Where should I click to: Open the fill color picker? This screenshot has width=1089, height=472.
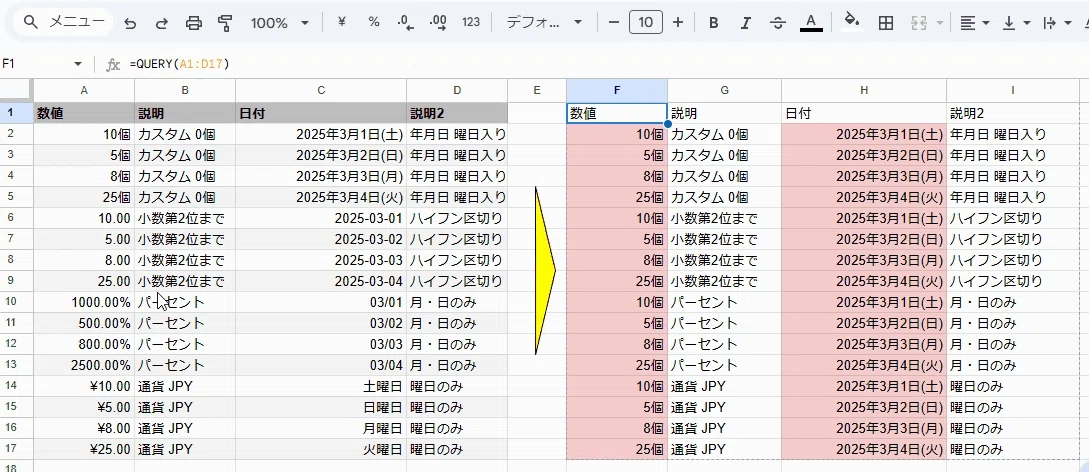[852, 22]
